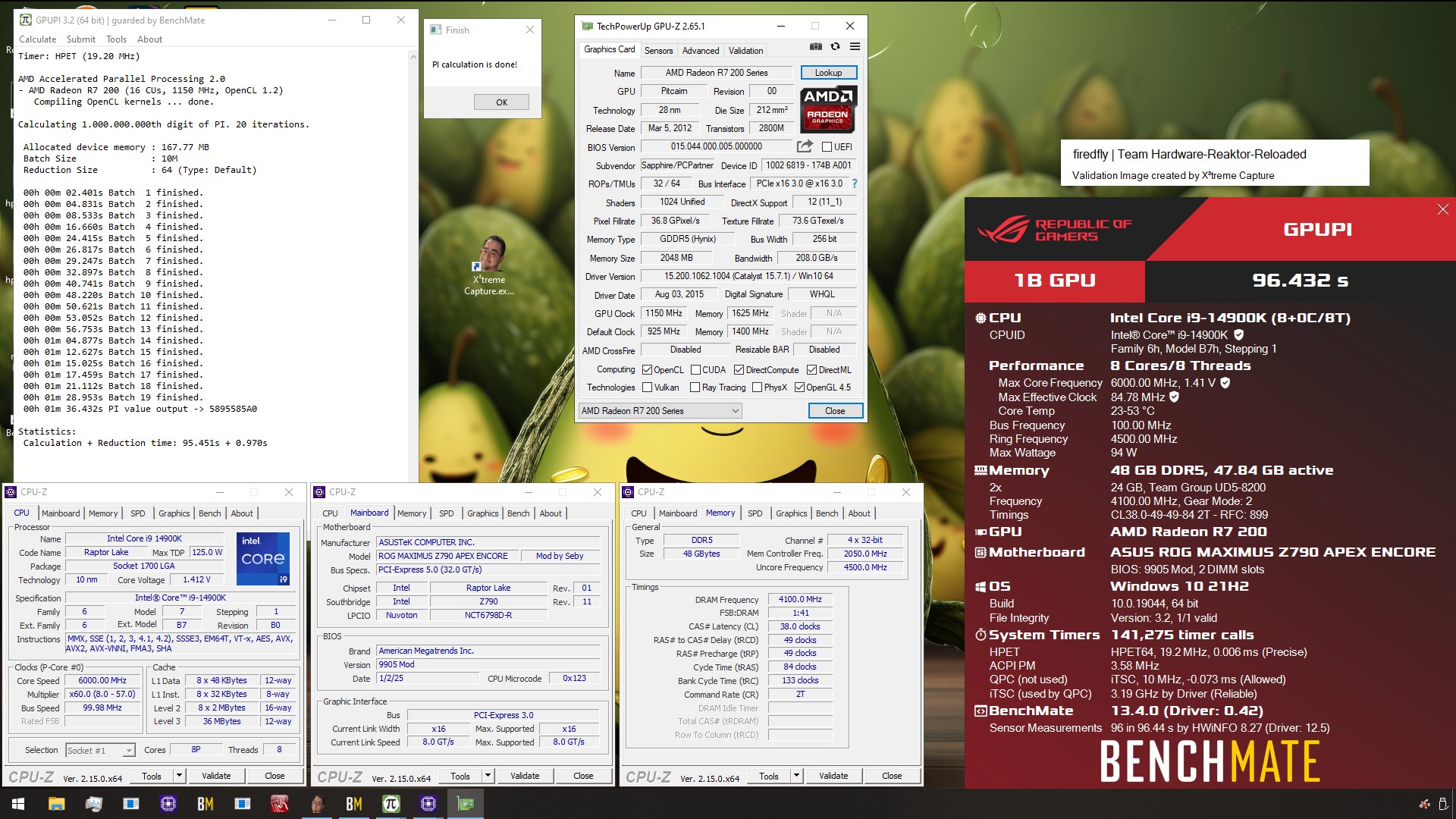
Task: Open the Bench tab in the CPU-Z Mainboard window
Action: 518,513
